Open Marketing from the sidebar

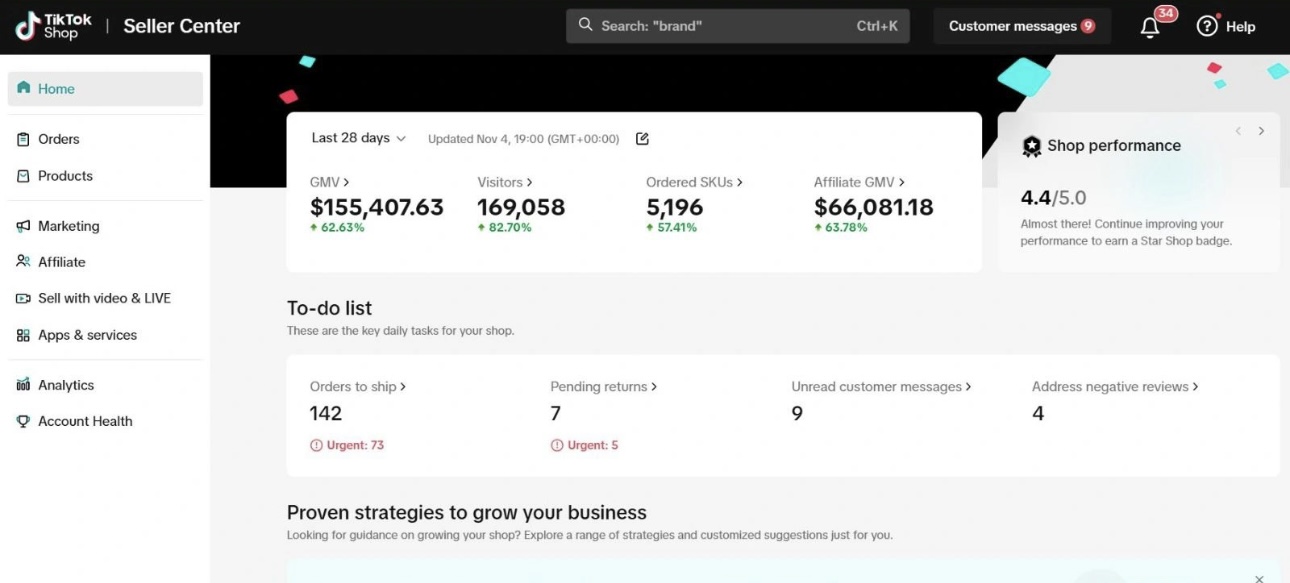[68, 226]
